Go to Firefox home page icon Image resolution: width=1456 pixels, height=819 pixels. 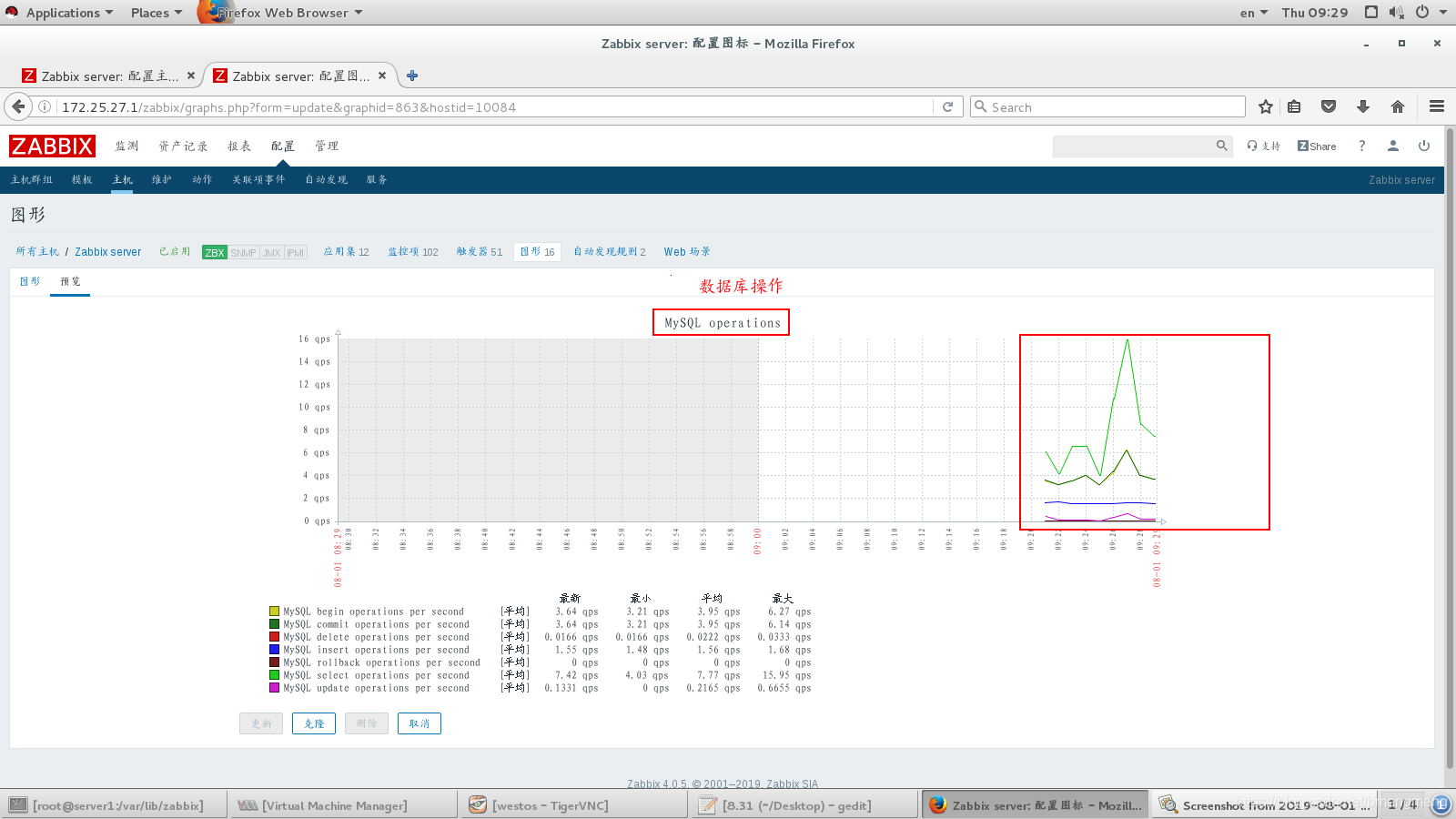tap(1398, 106)
